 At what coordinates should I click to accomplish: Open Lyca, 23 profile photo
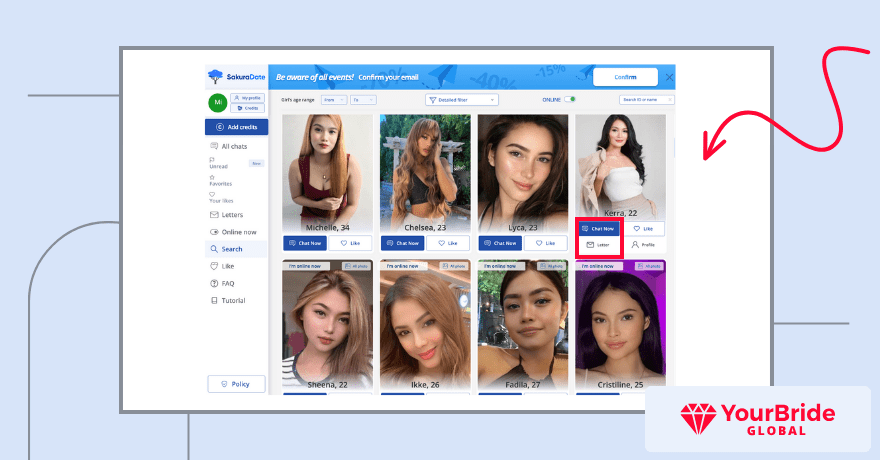(x=522, y=173)
